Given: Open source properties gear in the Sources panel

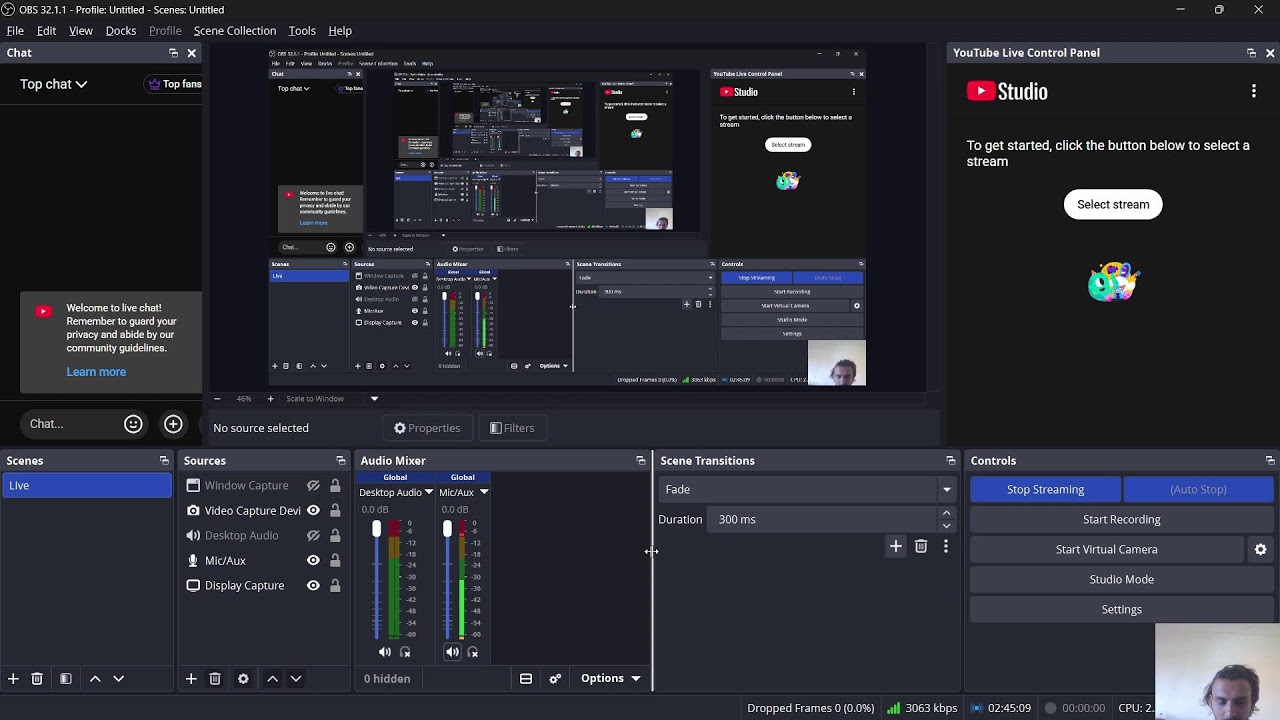Looking at the screenshot, I should pos(243,678).
